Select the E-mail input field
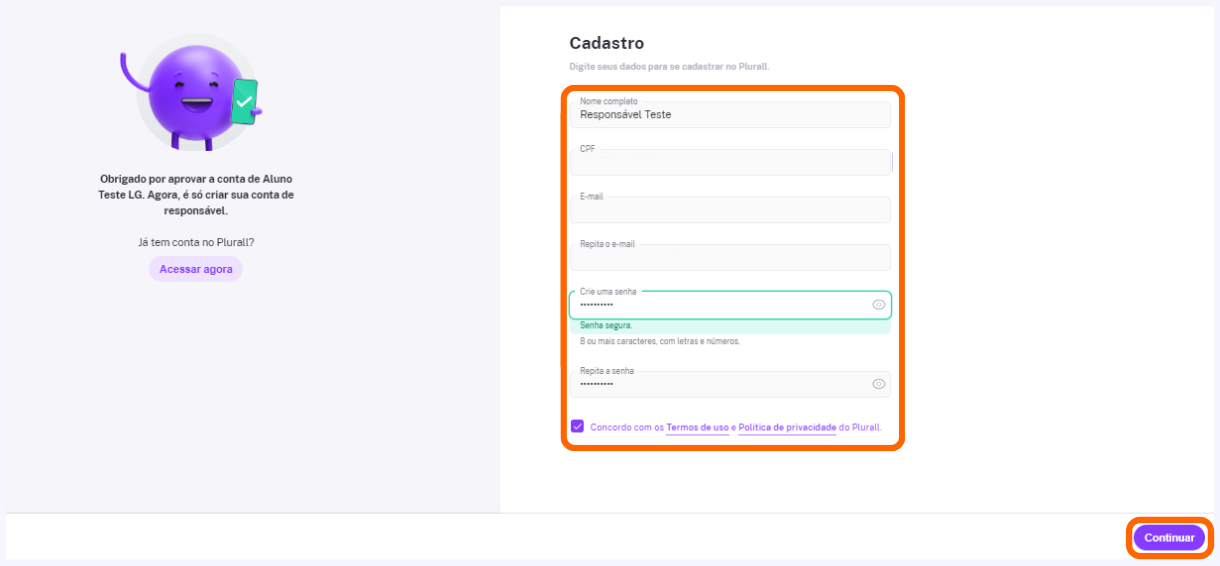 point(730,210)
